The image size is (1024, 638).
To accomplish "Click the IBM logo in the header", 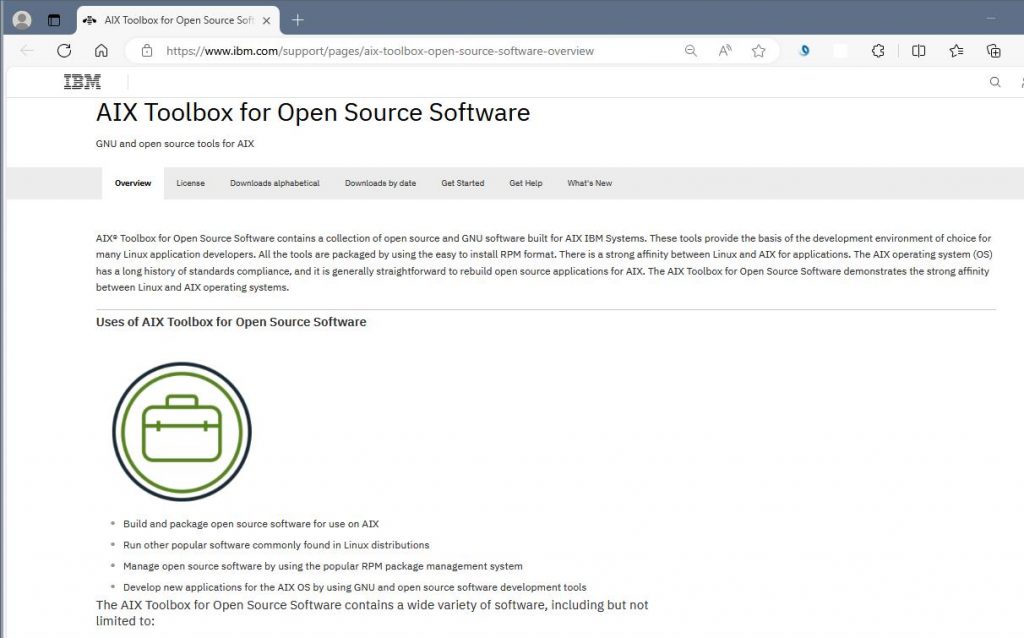I will (x=82, y=82).
